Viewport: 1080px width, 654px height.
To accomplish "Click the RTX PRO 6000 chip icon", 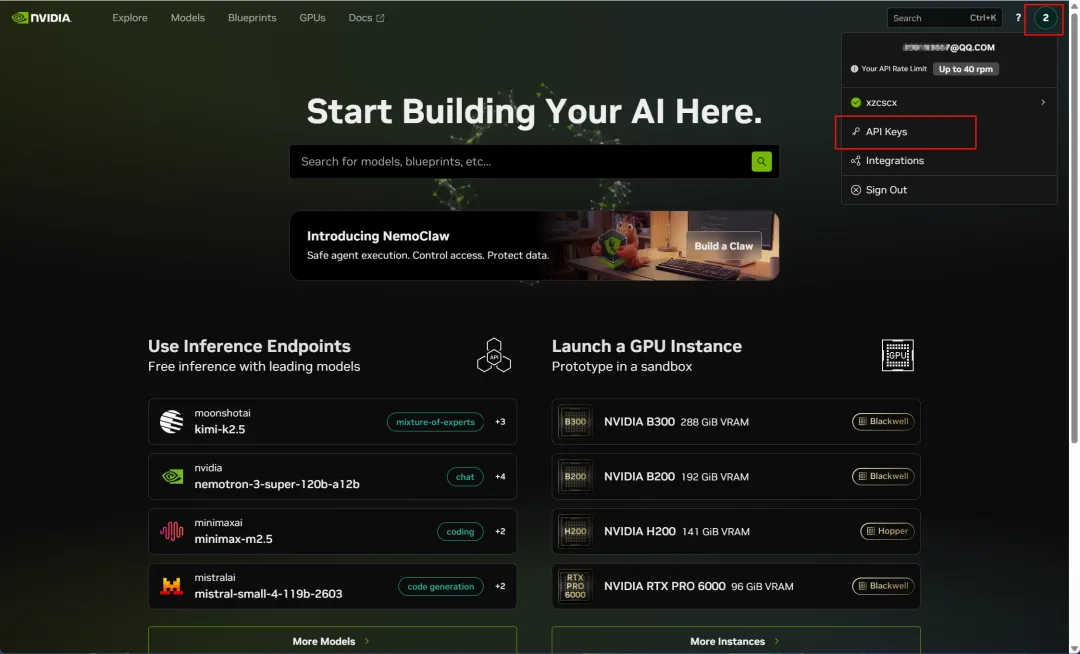I will [575, 586].
